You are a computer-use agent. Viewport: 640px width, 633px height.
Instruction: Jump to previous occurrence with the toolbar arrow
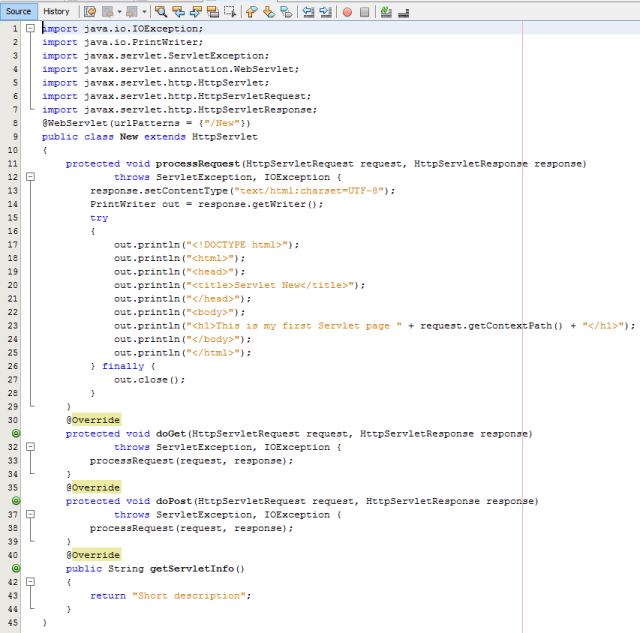(x=178, y=11)
